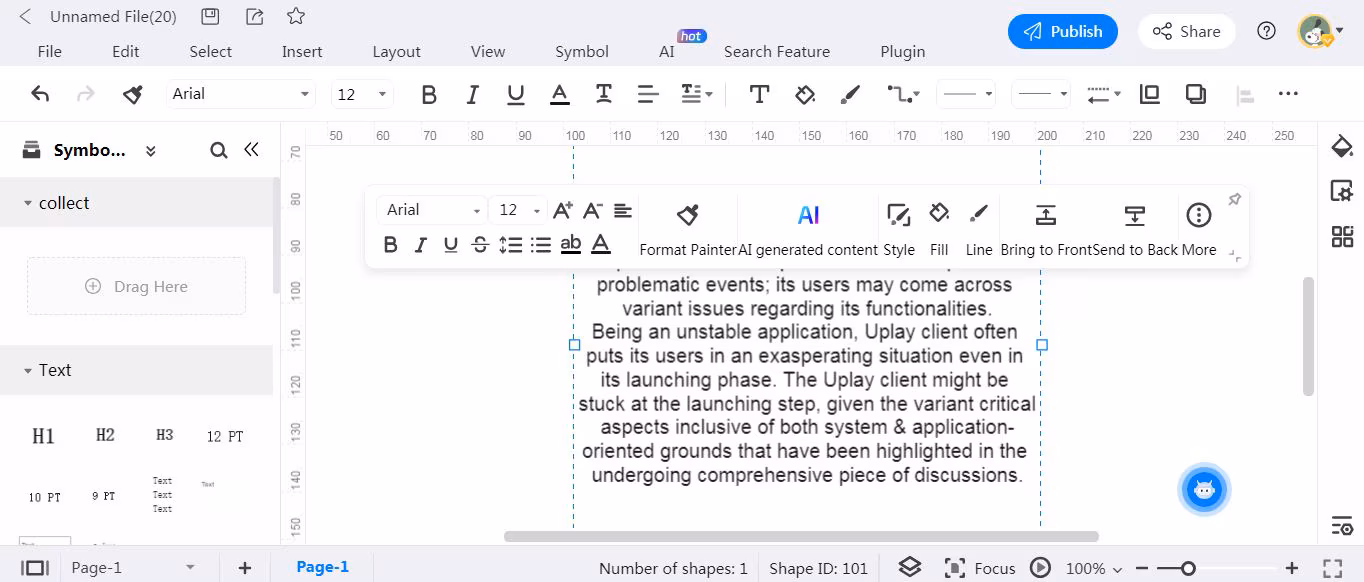The height and width of the screenshot is (582, 1364).
Task: Open the Symbol menu
Action: pos(582,51)
